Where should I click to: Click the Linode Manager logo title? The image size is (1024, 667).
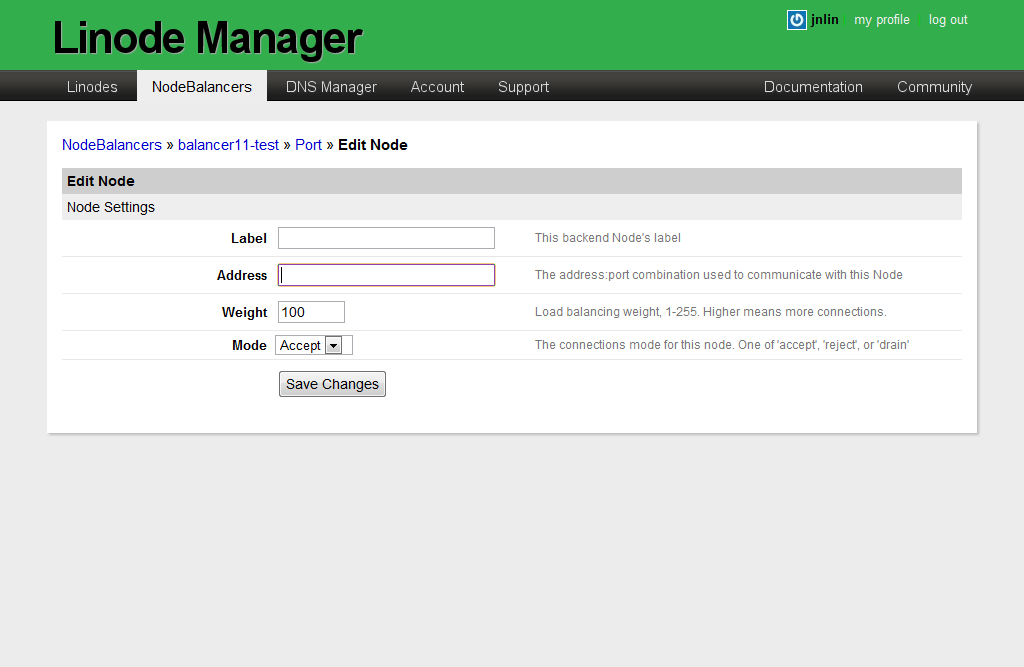207,37
